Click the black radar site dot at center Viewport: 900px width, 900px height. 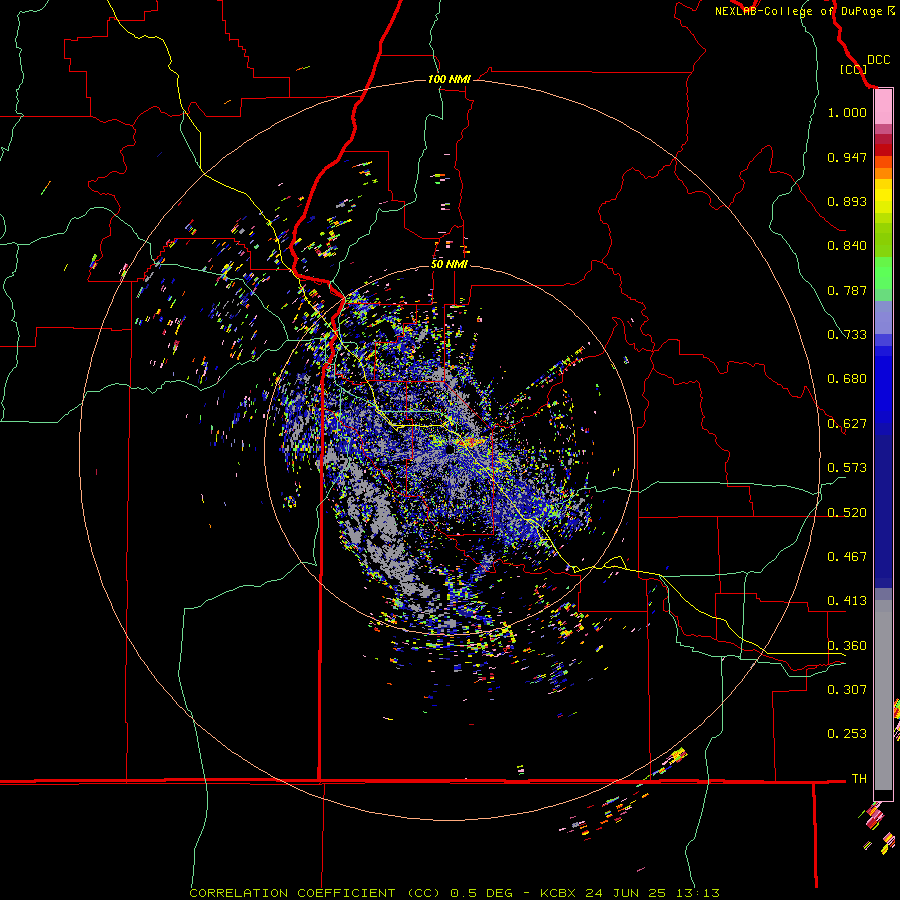pos(450,450)
